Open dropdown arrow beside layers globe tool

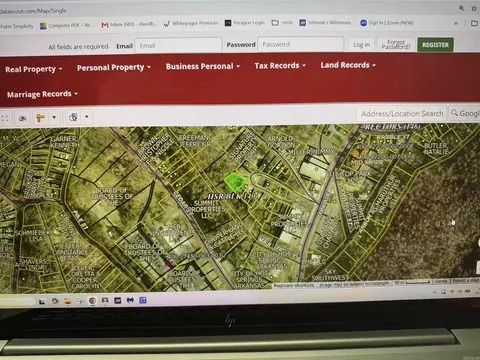(x=87, y=117)
